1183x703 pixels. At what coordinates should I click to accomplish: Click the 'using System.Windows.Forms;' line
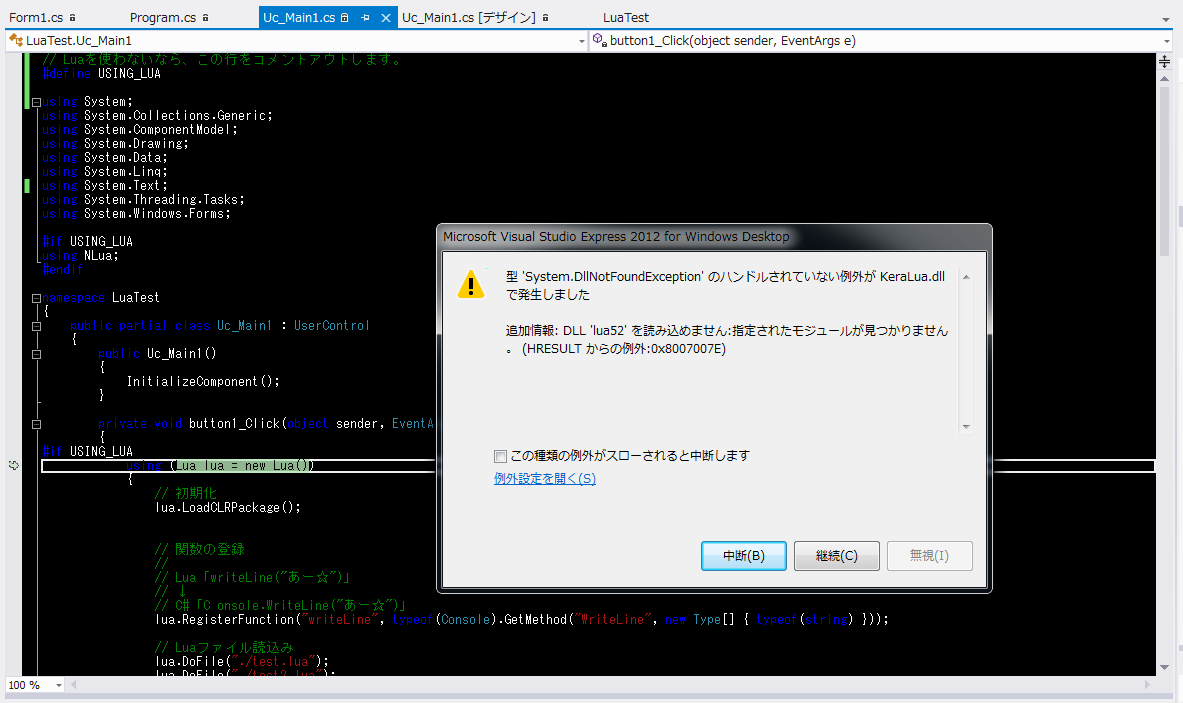pos(137,213)
